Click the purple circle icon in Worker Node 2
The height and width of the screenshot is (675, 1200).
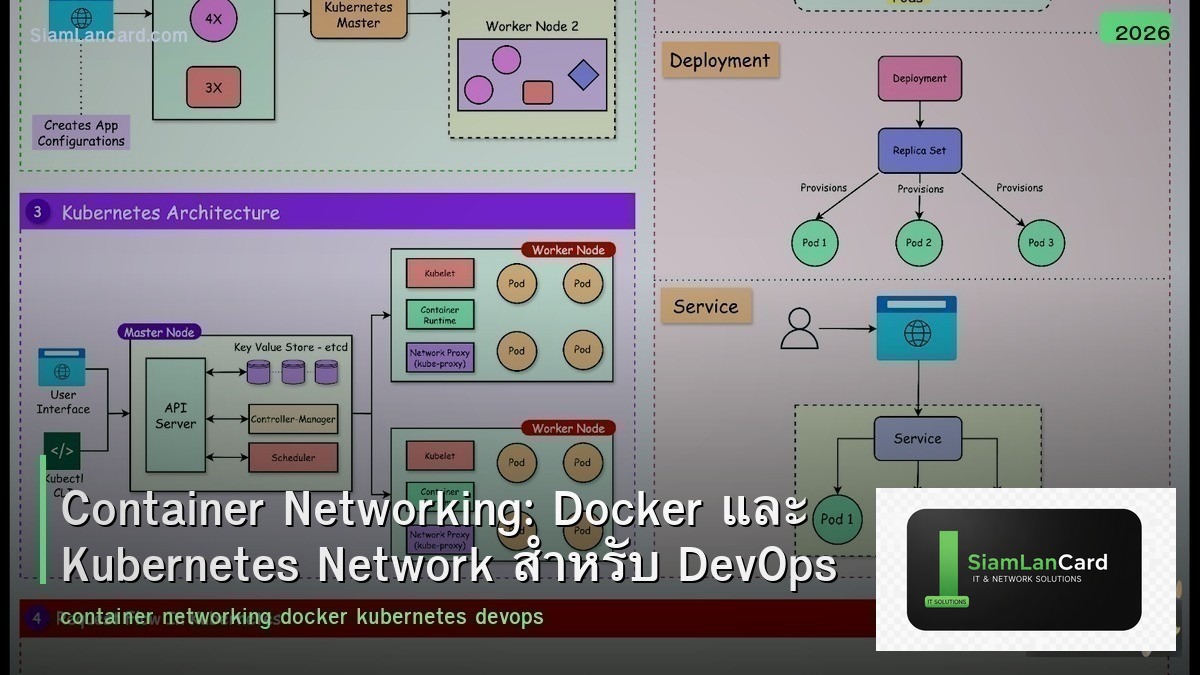pyautogui.click(x=506, y=58)
